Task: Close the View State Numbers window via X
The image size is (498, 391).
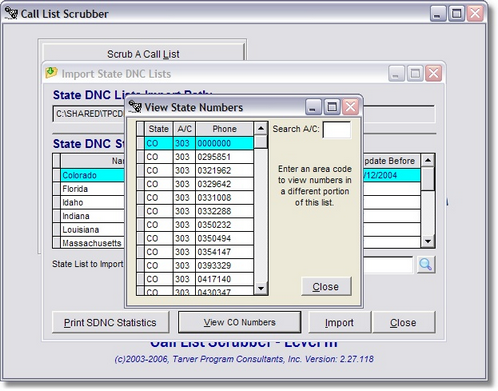Action: tap(350, 107)
